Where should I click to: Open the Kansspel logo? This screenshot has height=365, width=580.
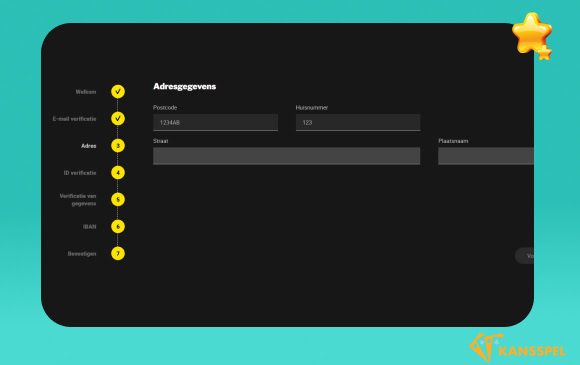pyautogui.click(x=518, y=348)
